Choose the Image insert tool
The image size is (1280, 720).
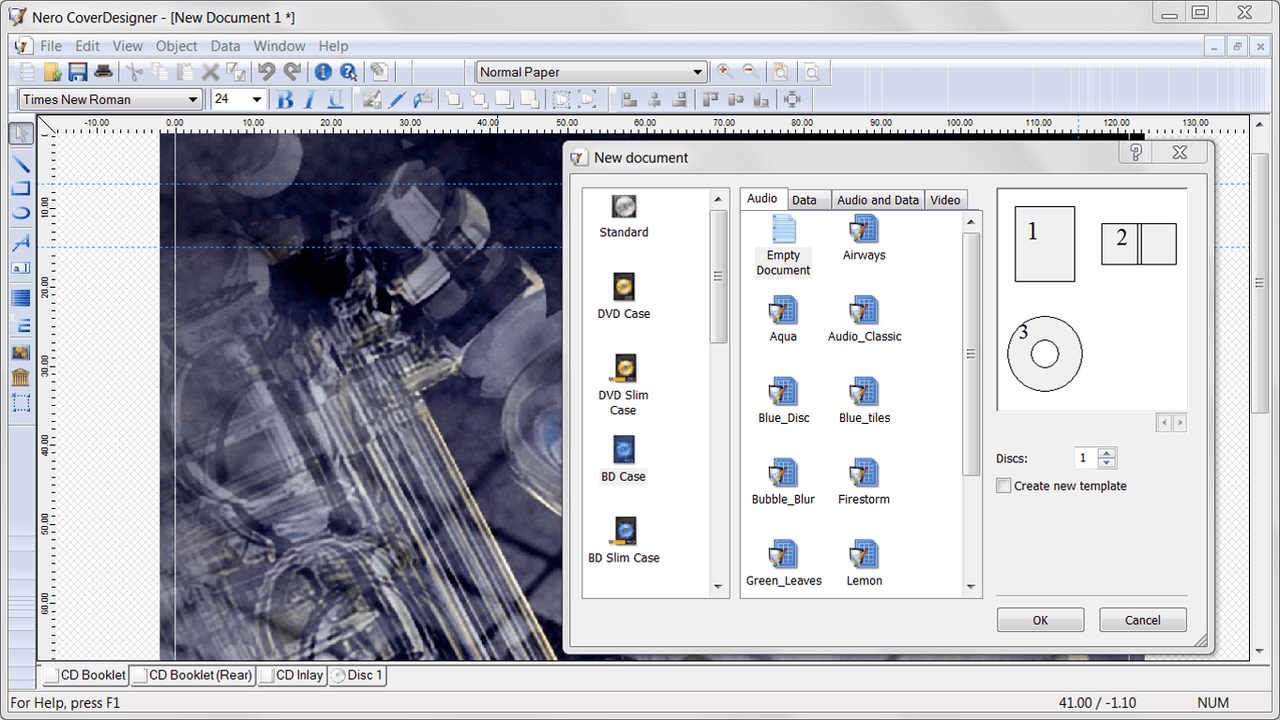point(21,353)
